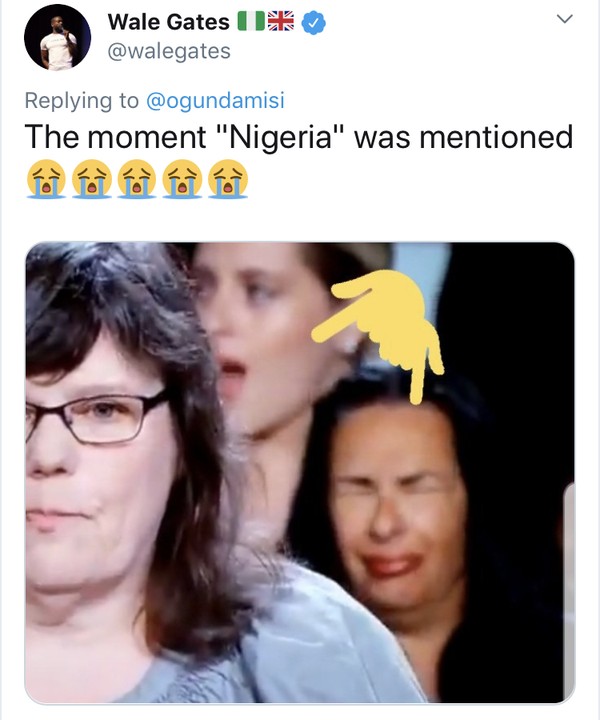Click the open-mouthed woman in the background
Image resolution: width=600 pixels, height=720 pixels.
[x=250, y=340]
